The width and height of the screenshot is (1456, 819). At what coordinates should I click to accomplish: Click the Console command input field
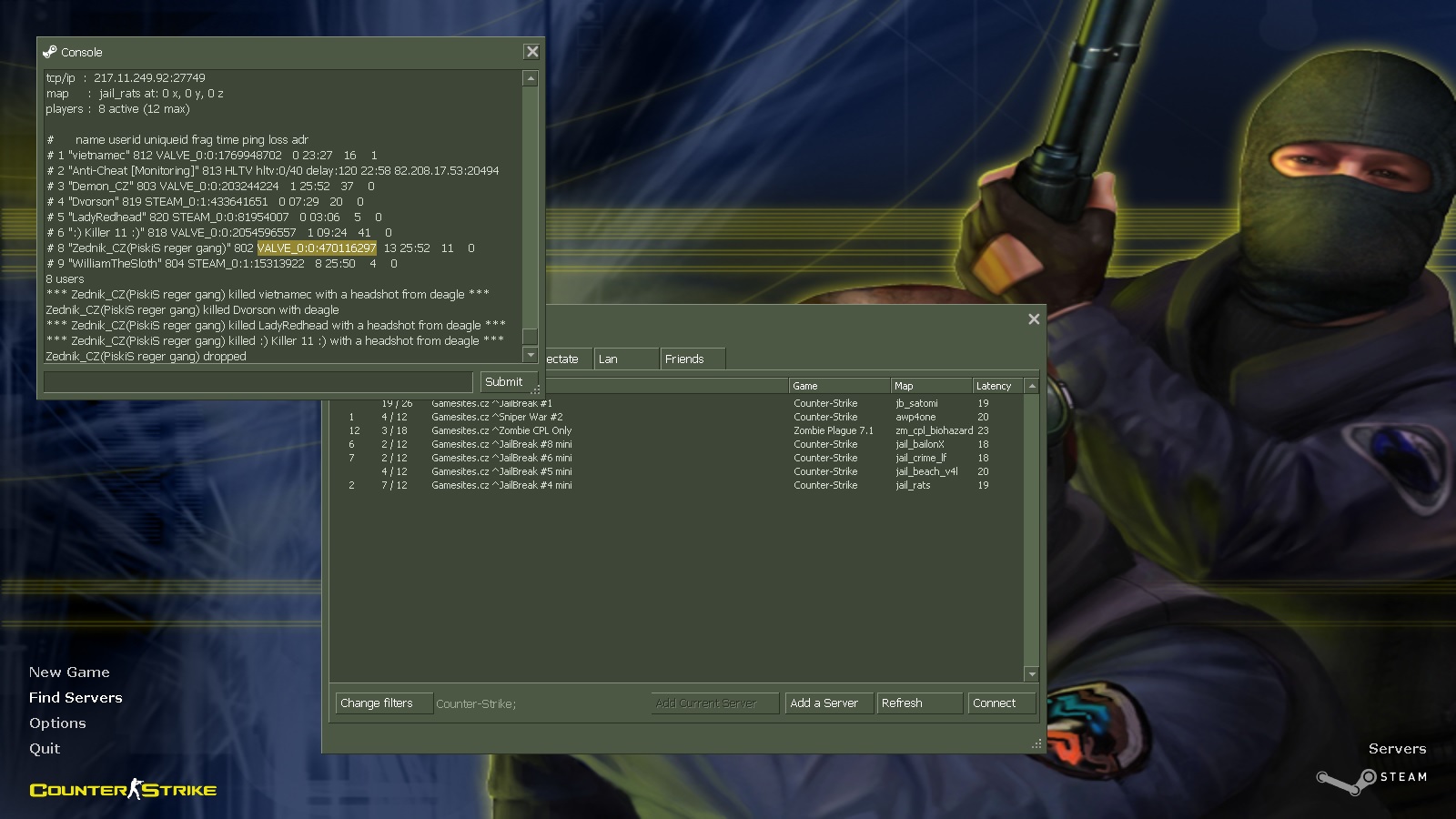[x=258, y=382]
